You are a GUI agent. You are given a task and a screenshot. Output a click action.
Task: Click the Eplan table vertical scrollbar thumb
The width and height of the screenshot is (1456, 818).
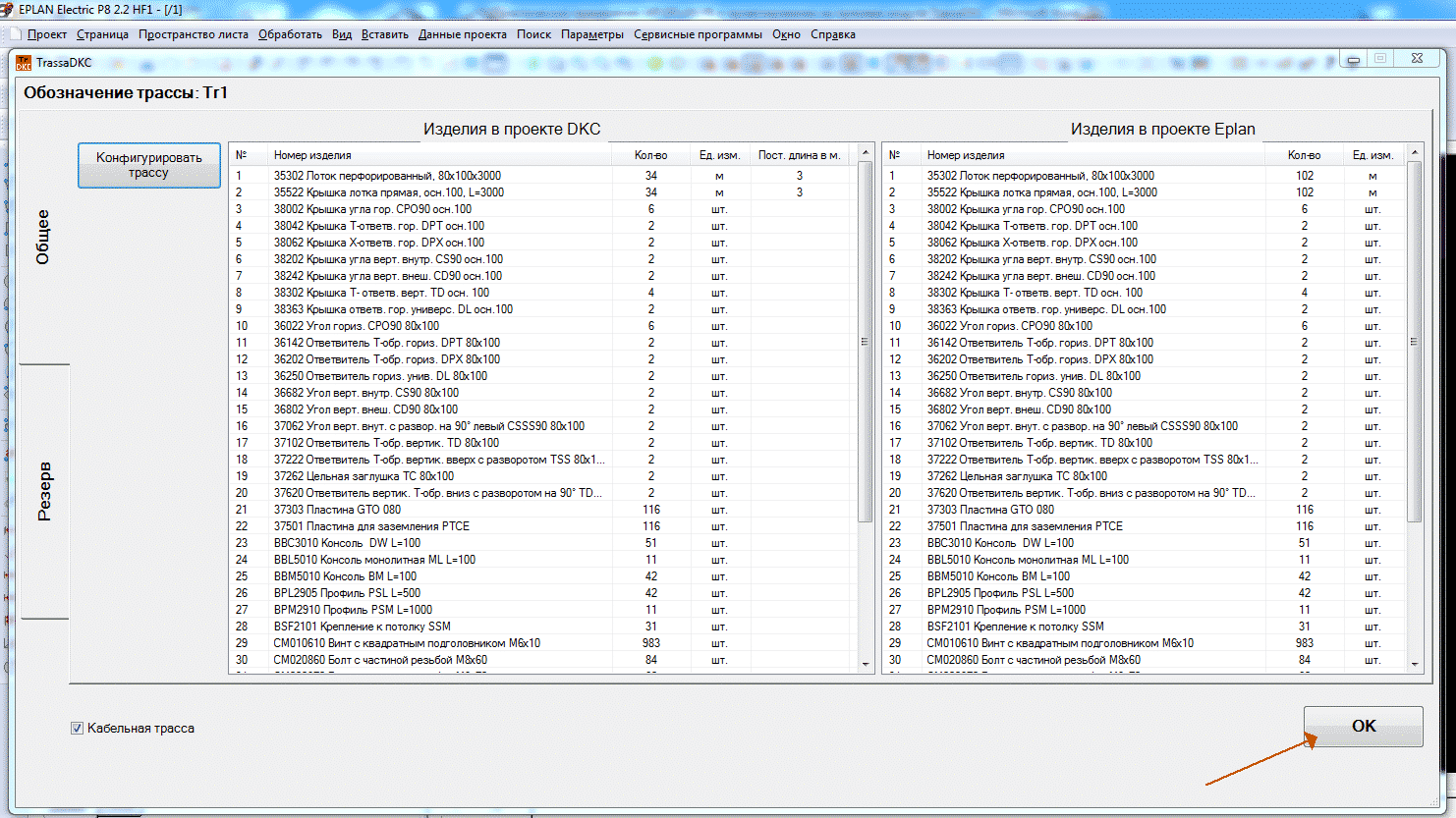1415,342
